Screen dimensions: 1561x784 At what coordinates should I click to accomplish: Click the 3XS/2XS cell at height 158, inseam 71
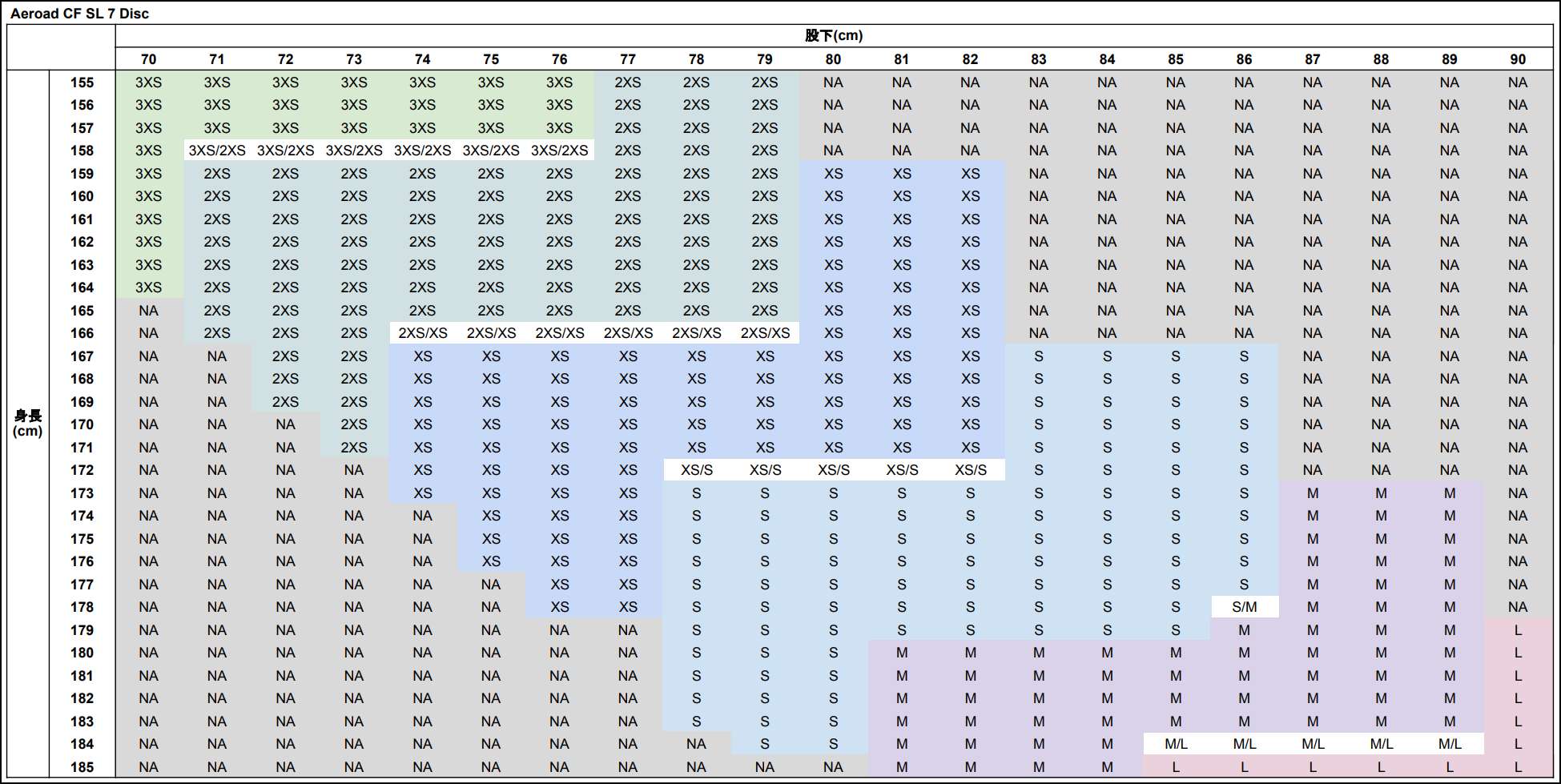click(x=217, y=151)
